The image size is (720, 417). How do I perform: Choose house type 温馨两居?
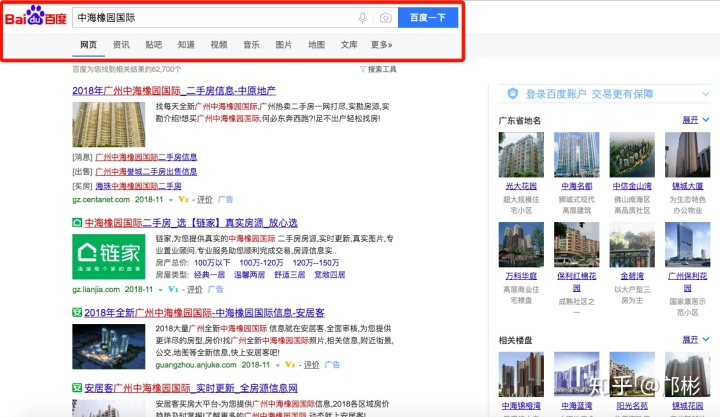249,275
